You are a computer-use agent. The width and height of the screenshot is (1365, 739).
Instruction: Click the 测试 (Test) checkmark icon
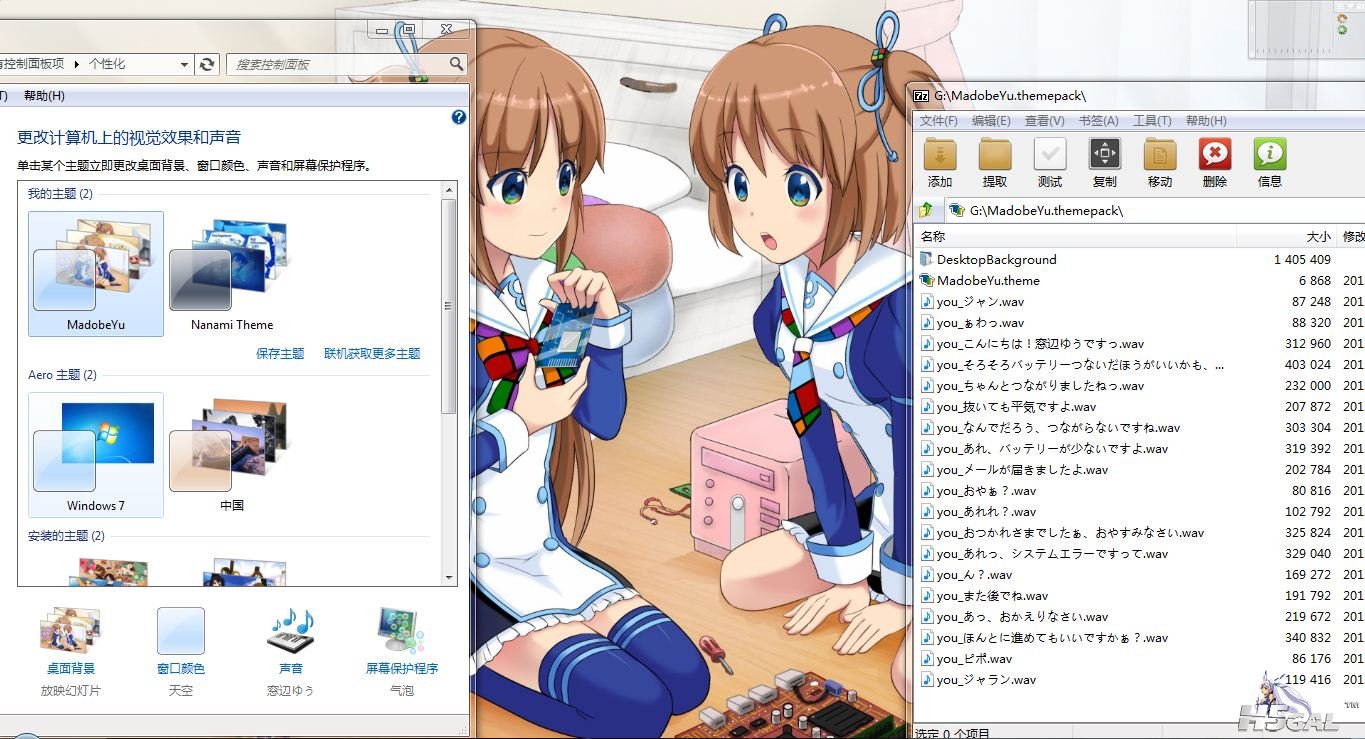tap(1050, 154)
